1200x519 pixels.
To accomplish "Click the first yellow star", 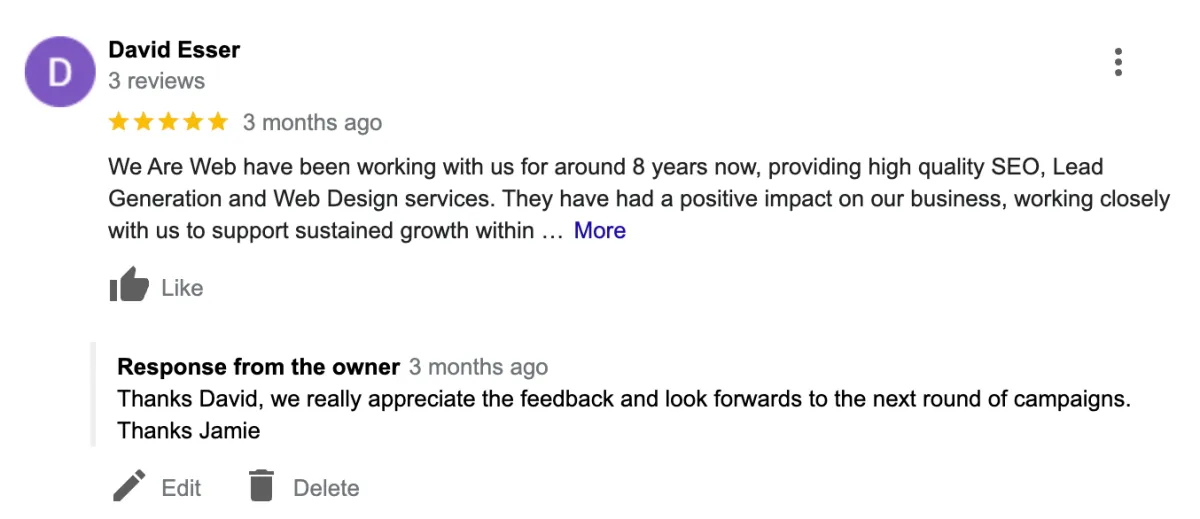I will click(119, 122).
